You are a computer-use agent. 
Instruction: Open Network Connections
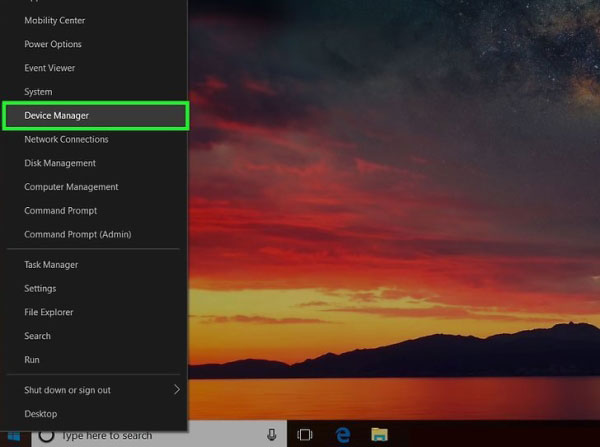66,139
